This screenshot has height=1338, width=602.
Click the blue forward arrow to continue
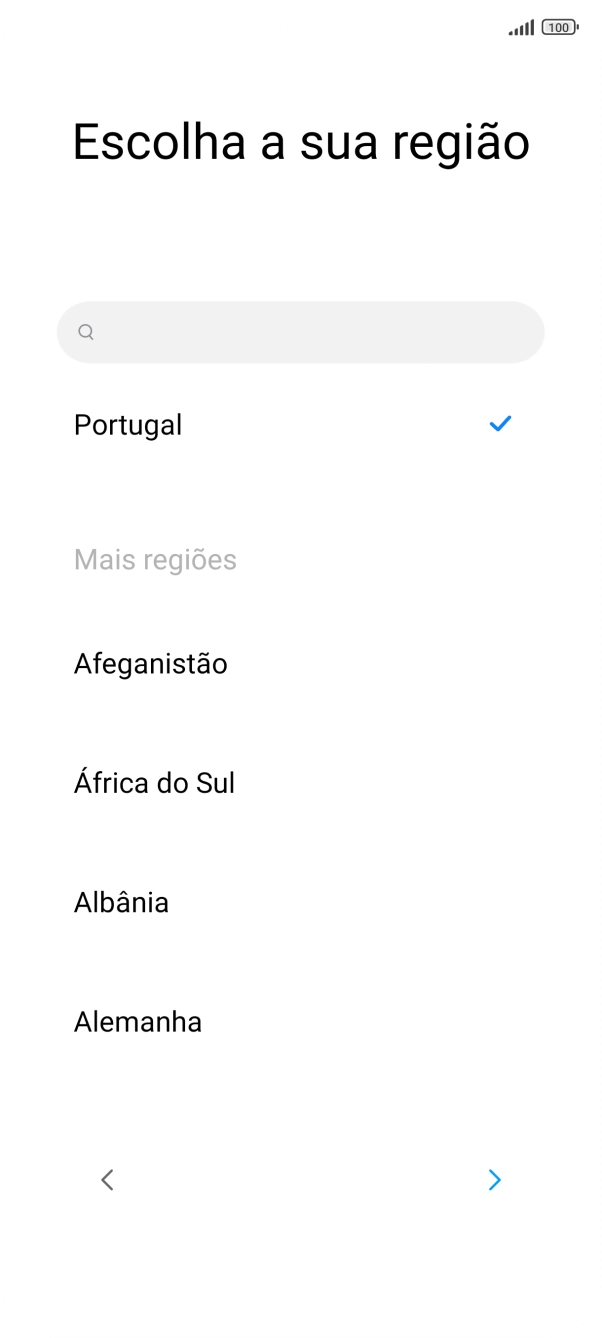495,1180
